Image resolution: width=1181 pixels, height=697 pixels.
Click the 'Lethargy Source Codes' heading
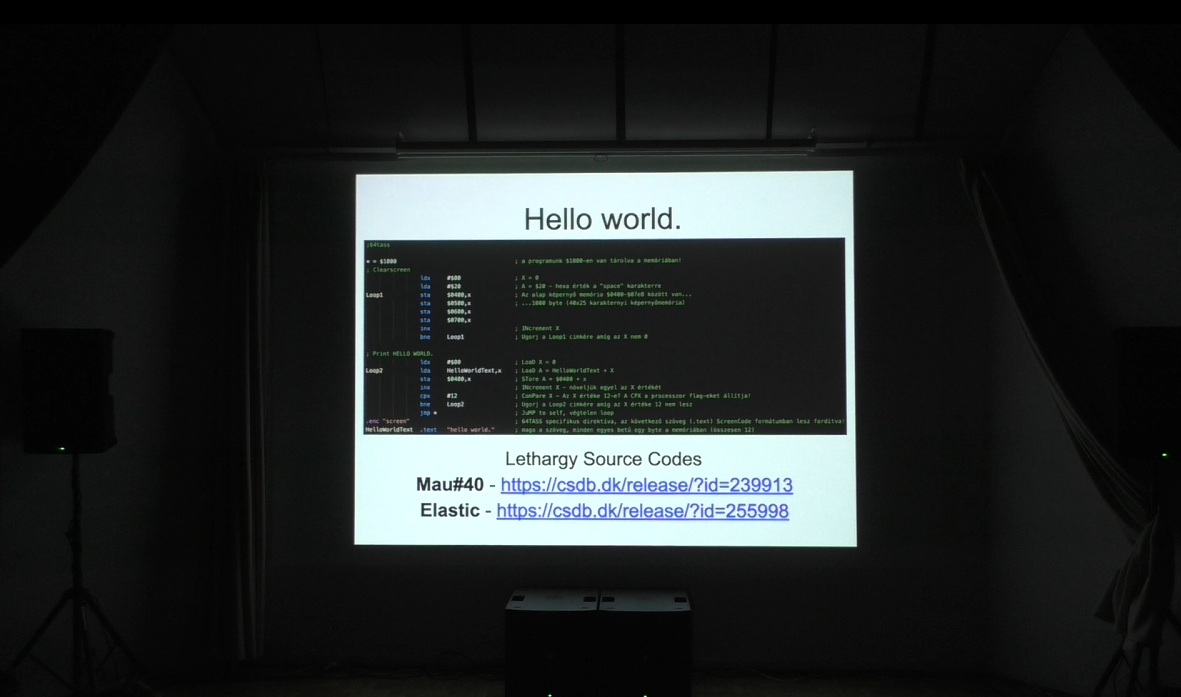click(602, 459)
